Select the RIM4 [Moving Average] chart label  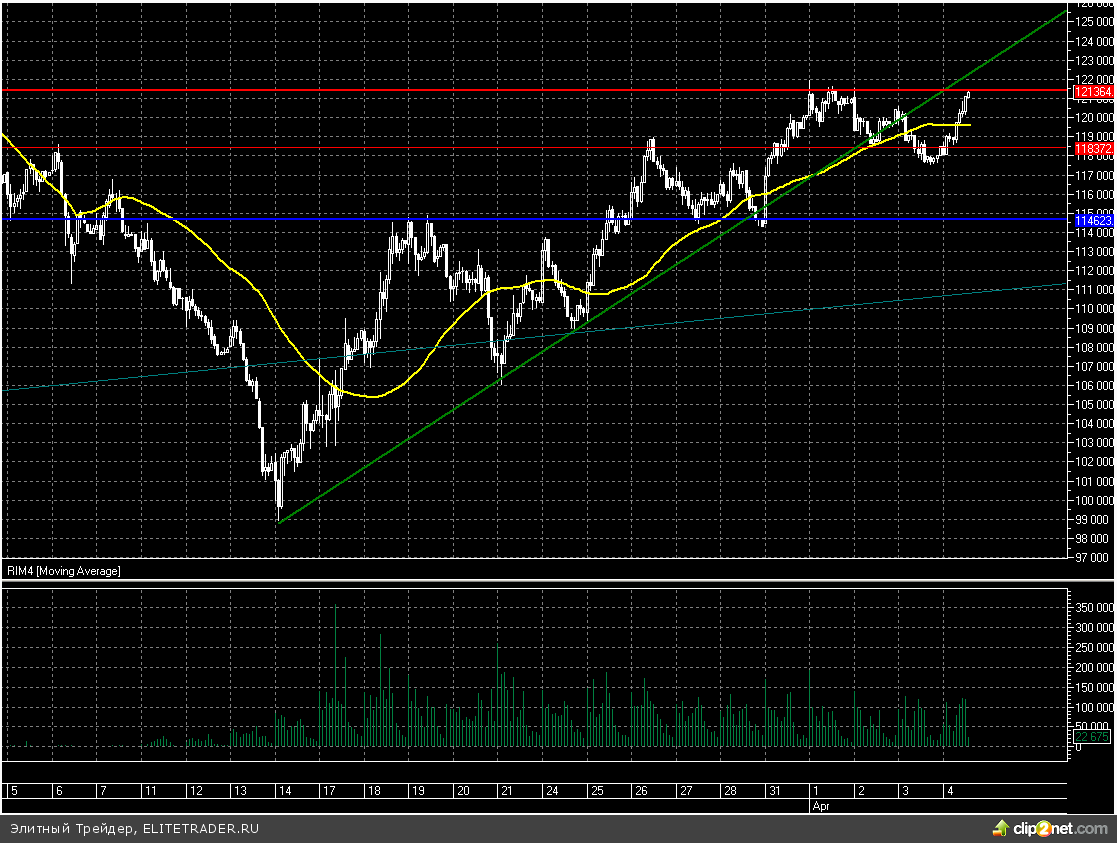point(65,571)
